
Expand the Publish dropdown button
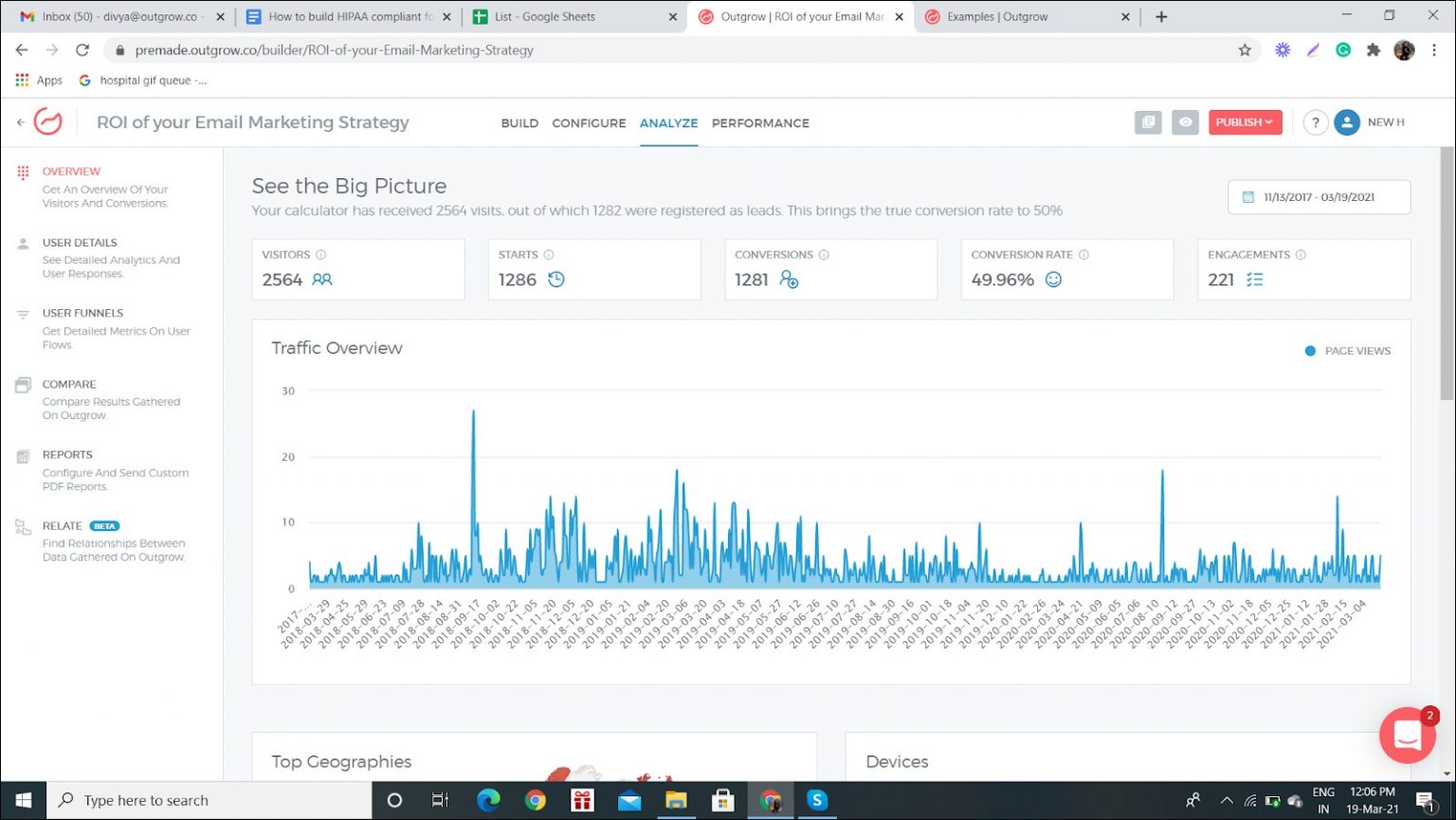tap(1244, 122)
